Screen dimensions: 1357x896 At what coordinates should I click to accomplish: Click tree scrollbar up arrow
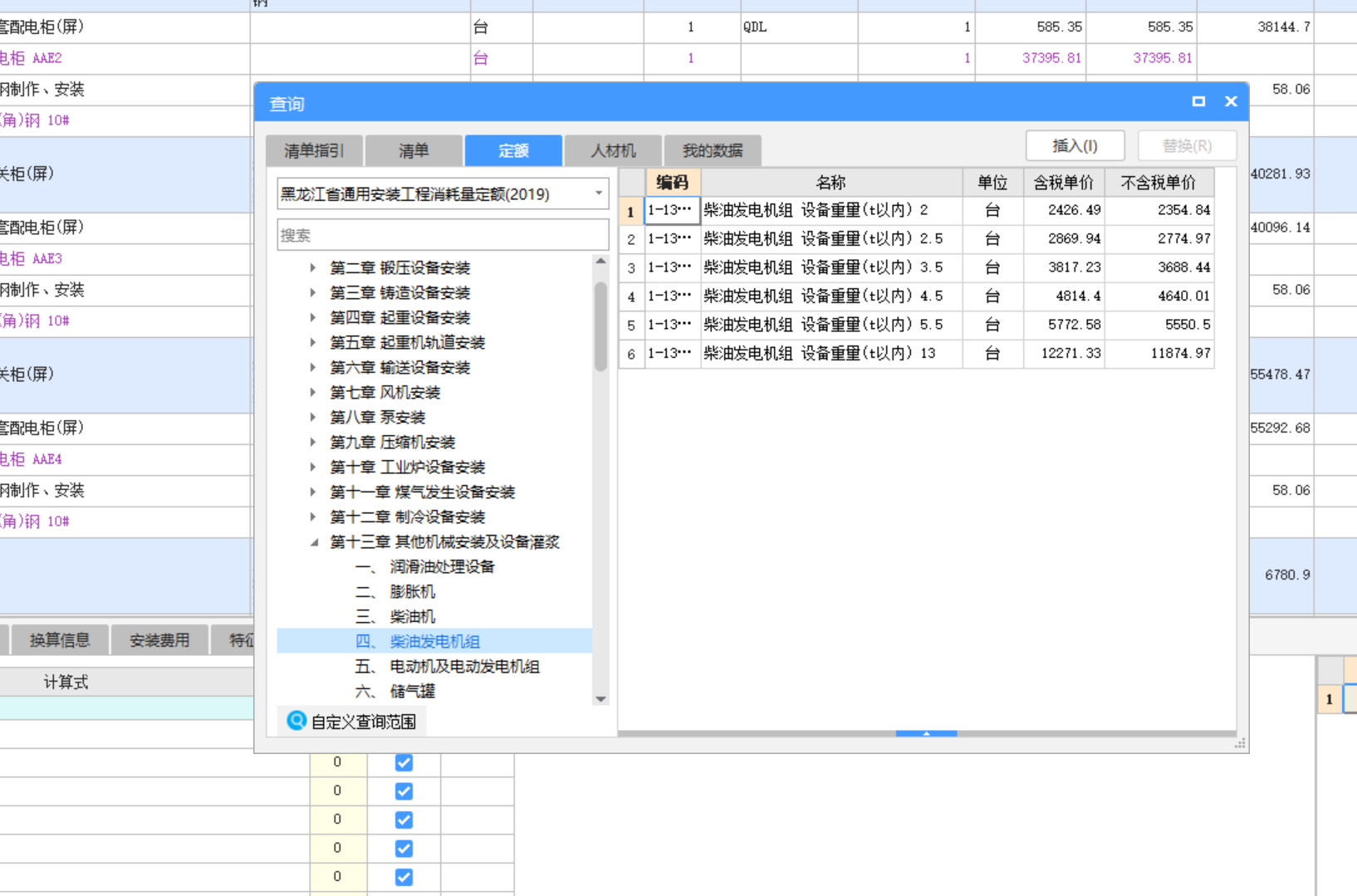point(600,261)
